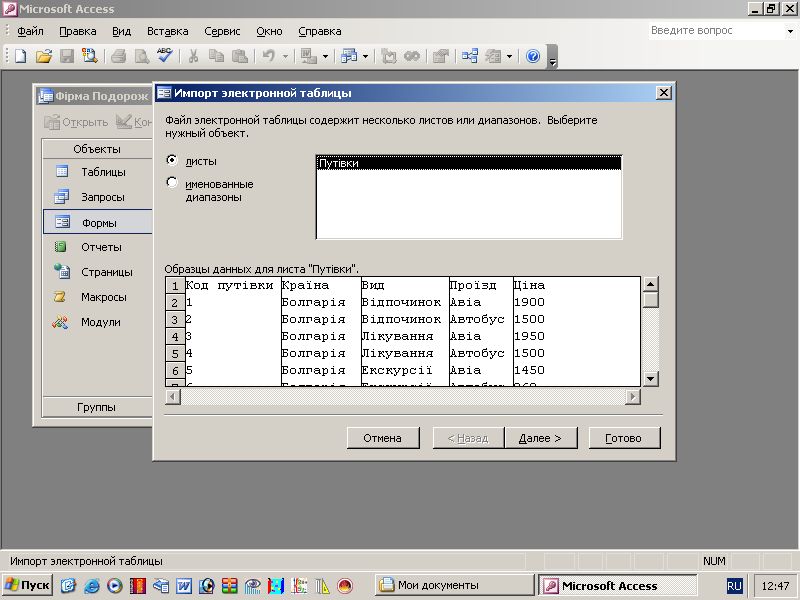
Task: Open the Undo dropdown arrow
Action: point(286,56)
